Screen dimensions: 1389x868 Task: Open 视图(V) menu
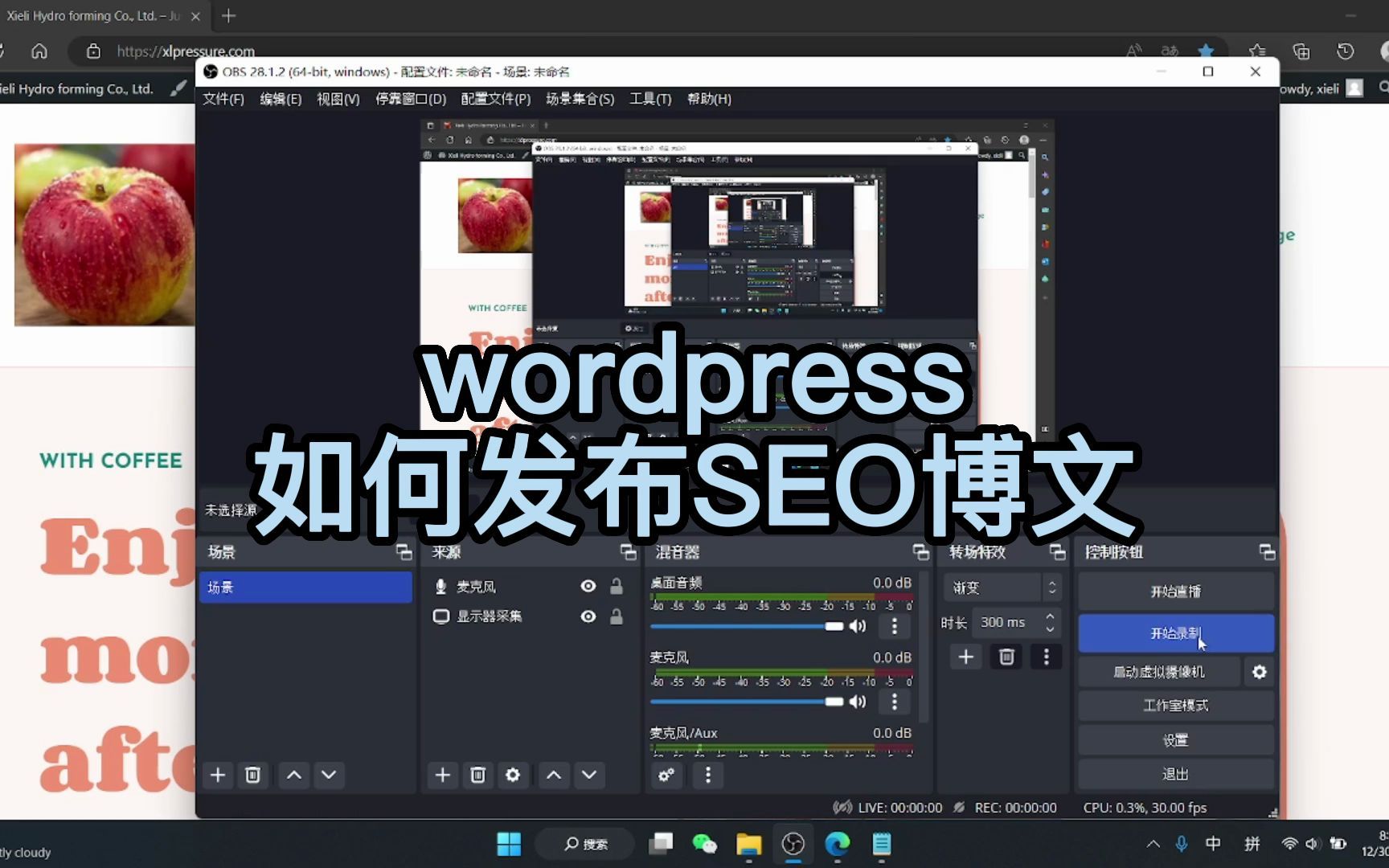(x=338, y=99)
